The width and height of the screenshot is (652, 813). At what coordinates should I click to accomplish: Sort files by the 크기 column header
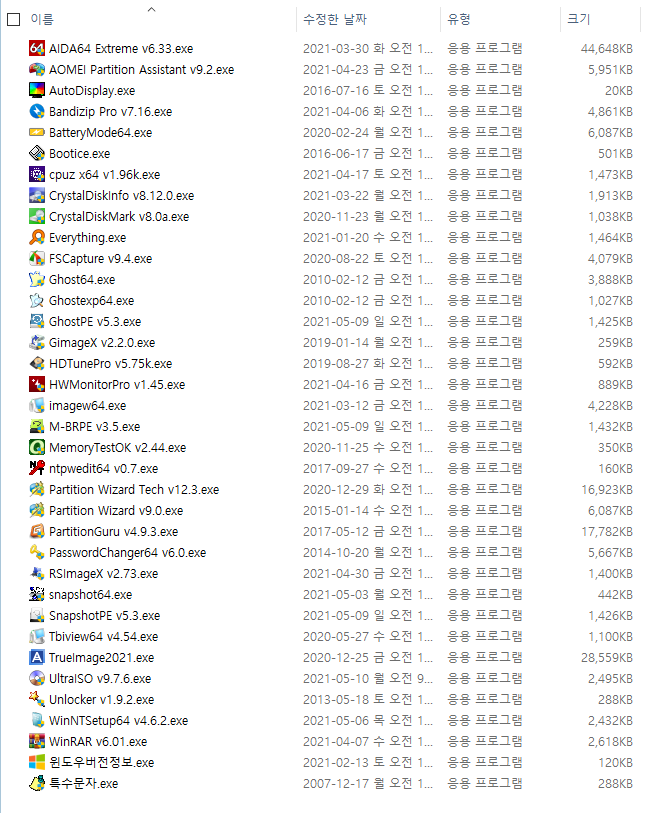pyautogui.click(x=578, y=20)
